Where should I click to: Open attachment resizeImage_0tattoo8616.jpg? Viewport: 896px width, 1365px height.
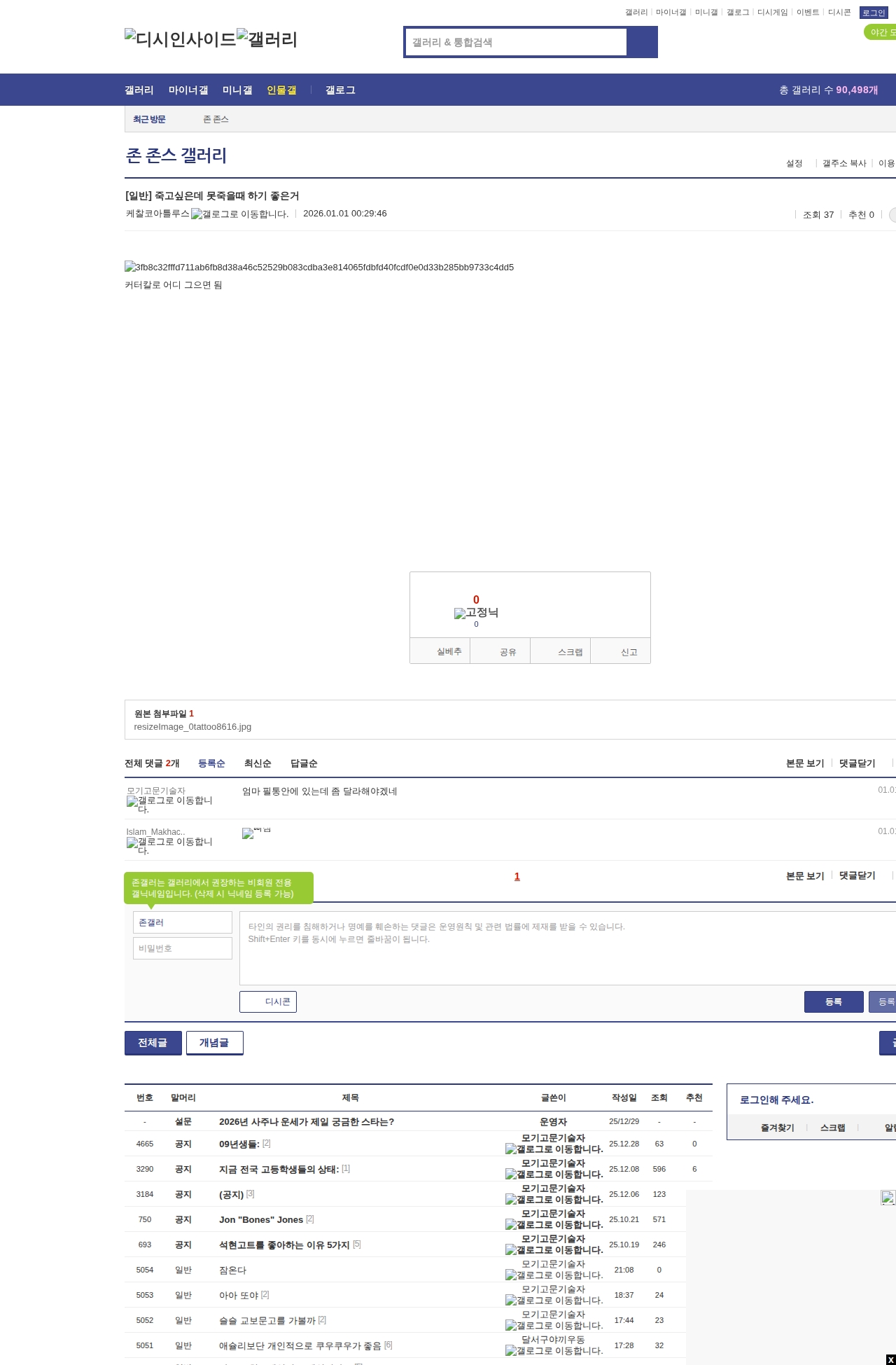point(192,727)
